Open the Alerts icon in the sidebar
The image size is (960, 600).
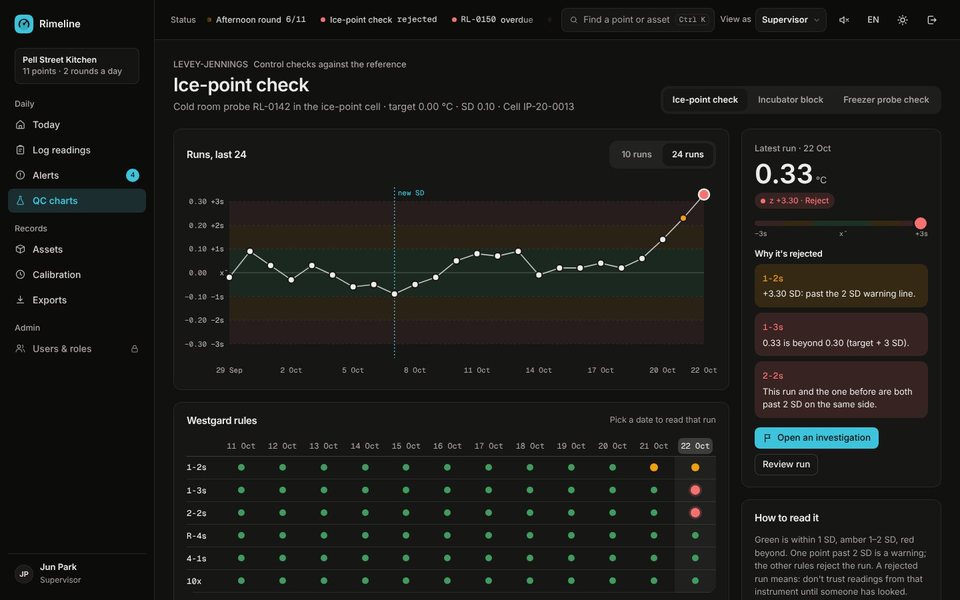20,175
